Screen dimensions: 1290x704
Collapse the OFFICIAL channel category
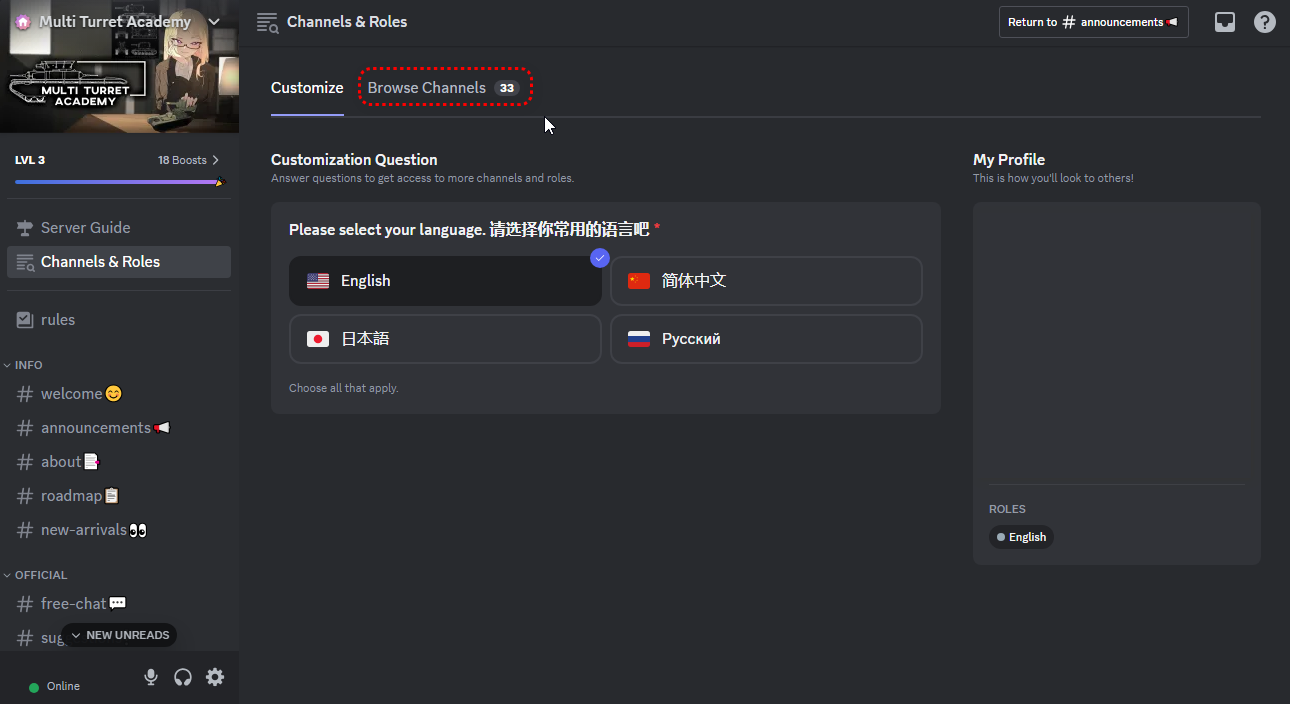tap(41, 575)
